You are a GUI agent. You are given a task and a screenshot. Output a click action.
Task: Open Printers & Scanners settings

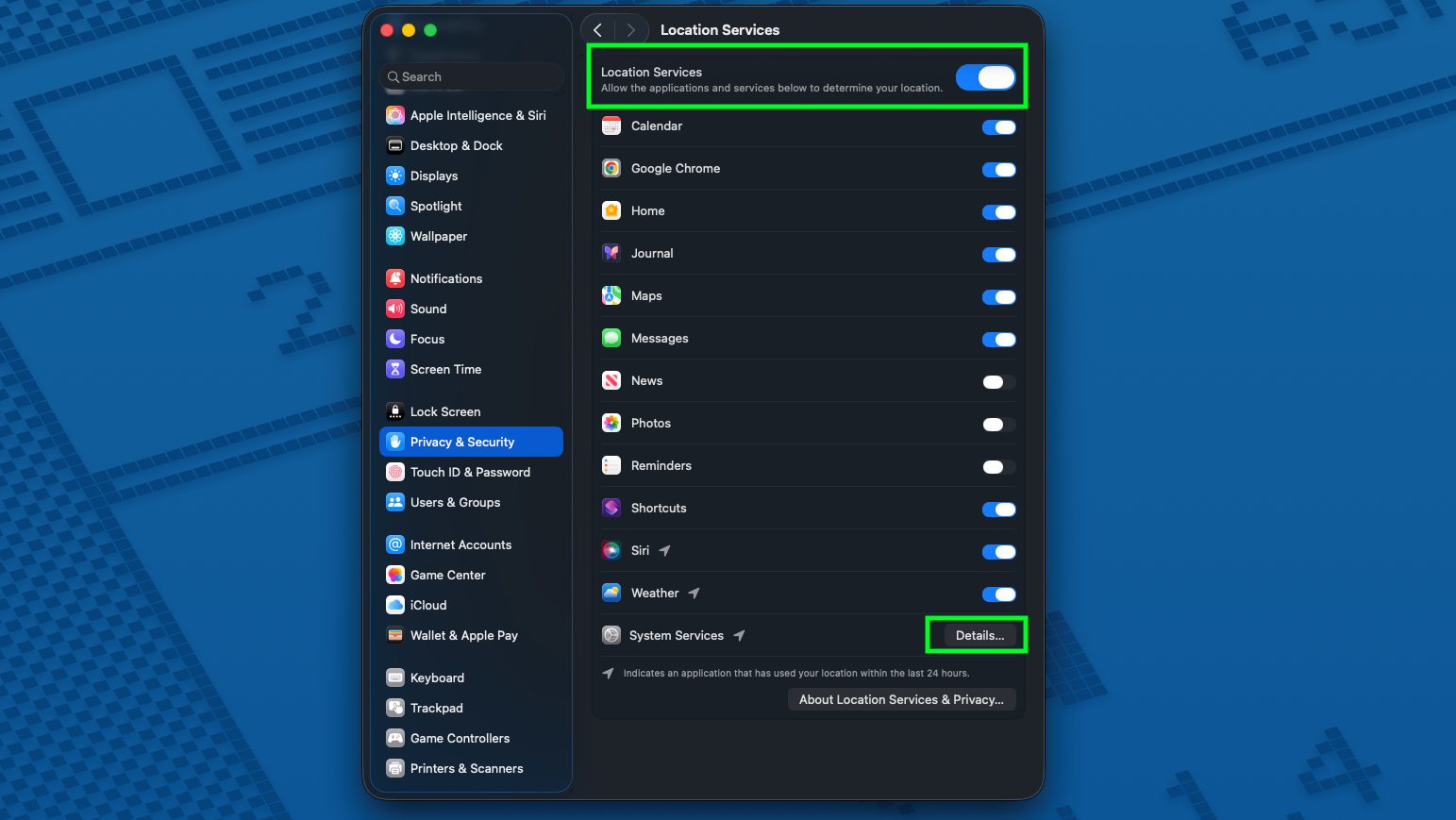[471, 768]
